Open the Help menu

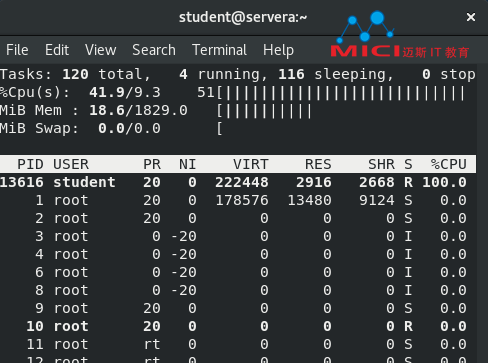278,50
